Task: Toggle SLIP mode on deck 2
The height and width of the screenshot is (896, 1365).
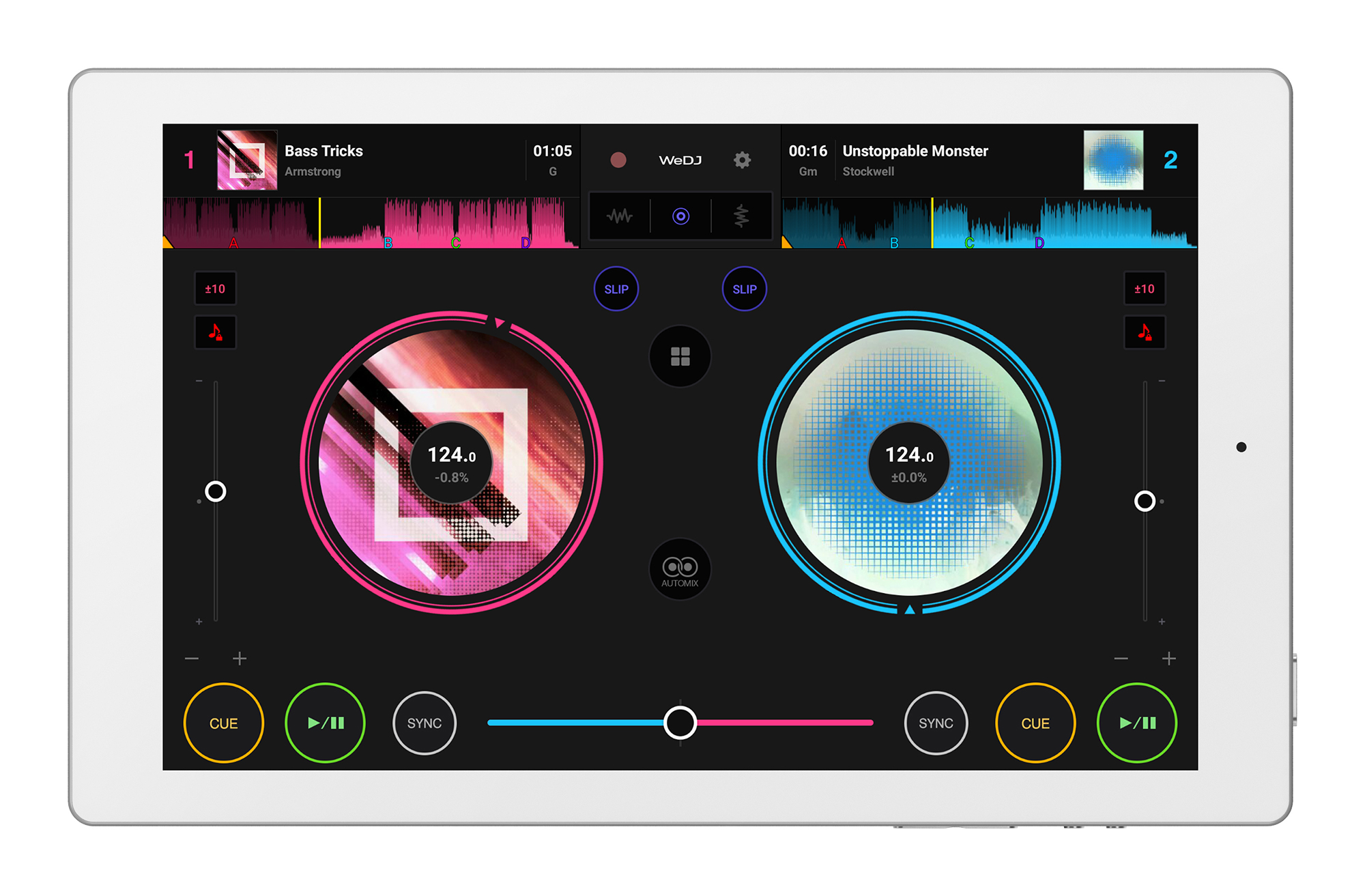Action: [745, 289]
